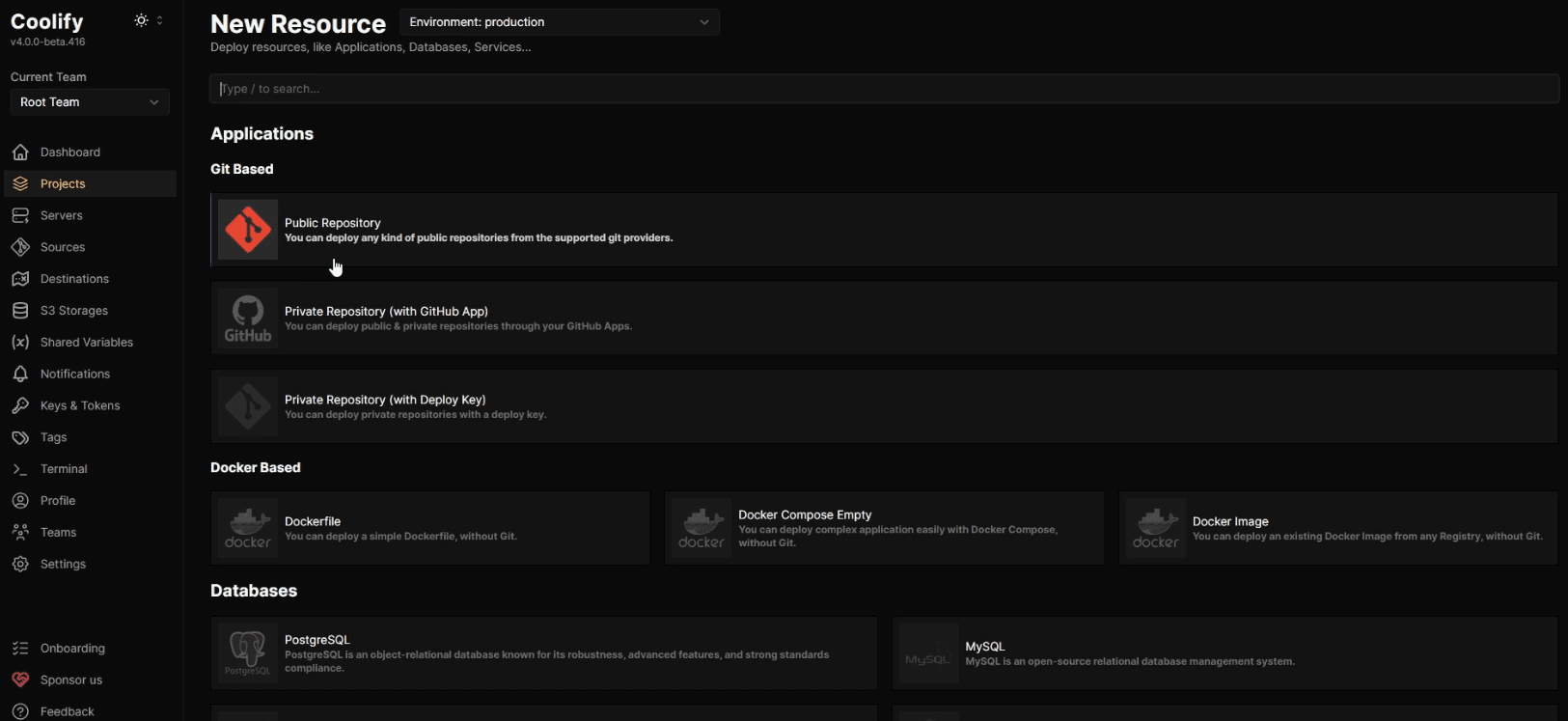Click the GitHub logo for Private Repository
1568x721 pixels.
(x=248, y=319)
